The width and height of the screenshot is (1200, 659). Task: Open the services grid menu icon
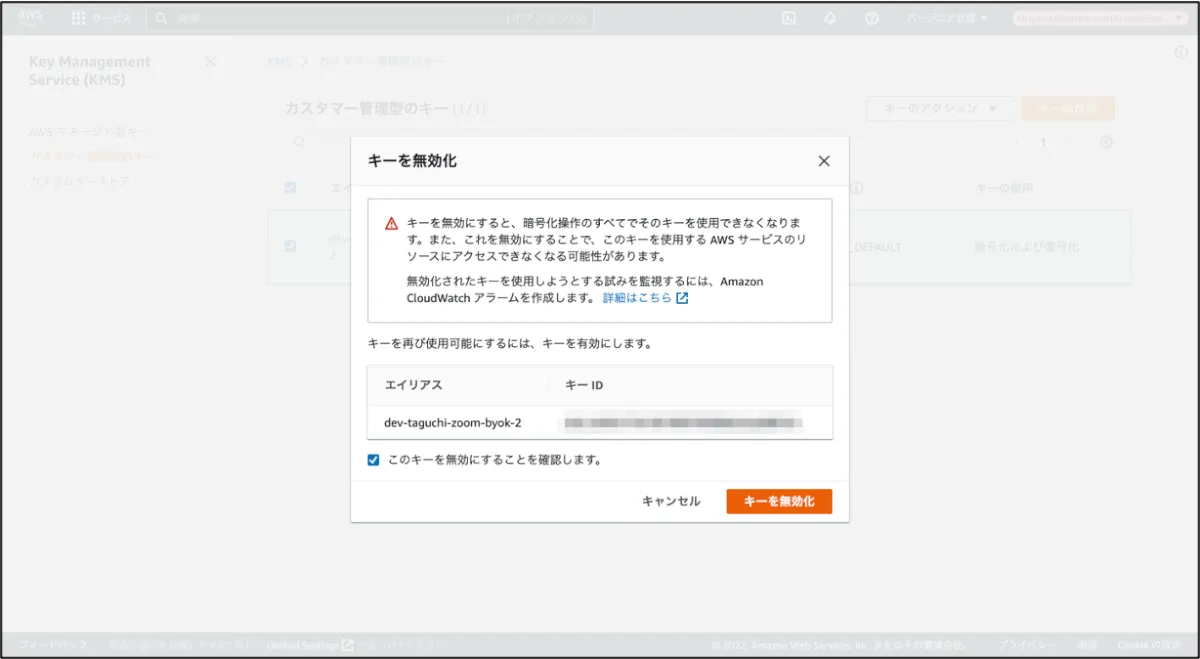coord(78,18)
